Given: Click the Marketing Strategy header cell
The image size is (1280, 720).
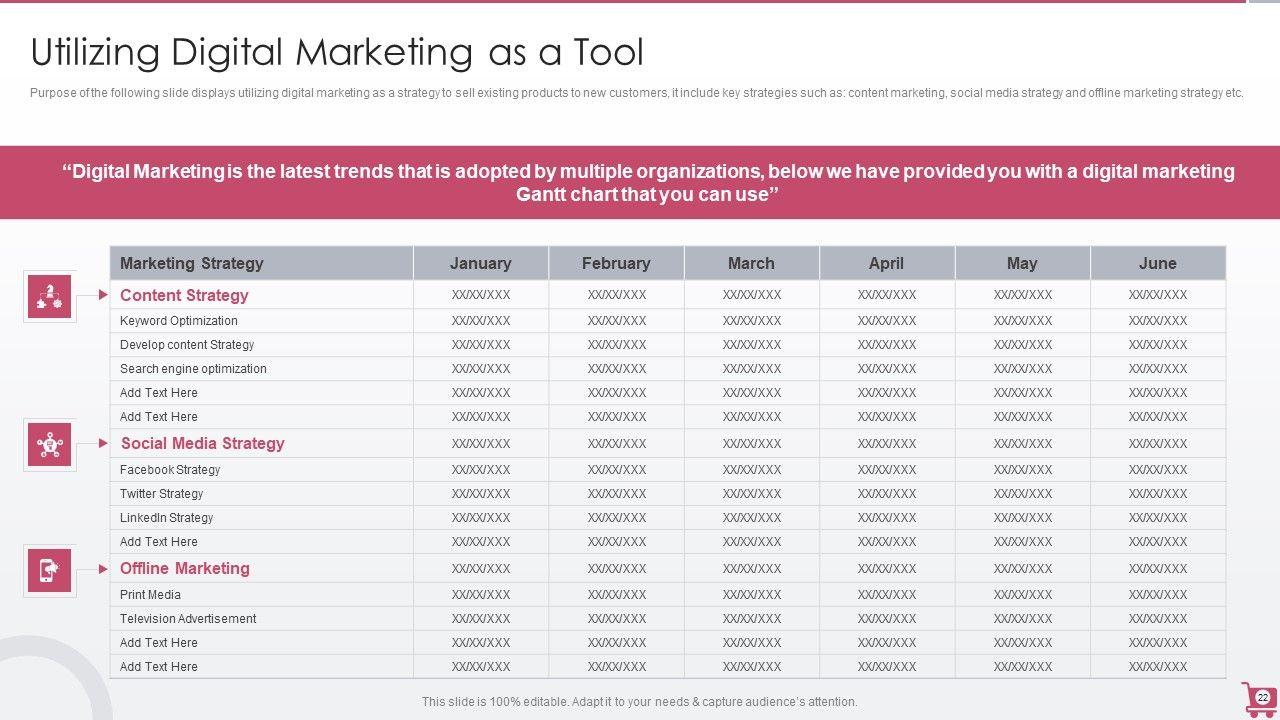Looking at the screenshot, I should coord(192,263).
